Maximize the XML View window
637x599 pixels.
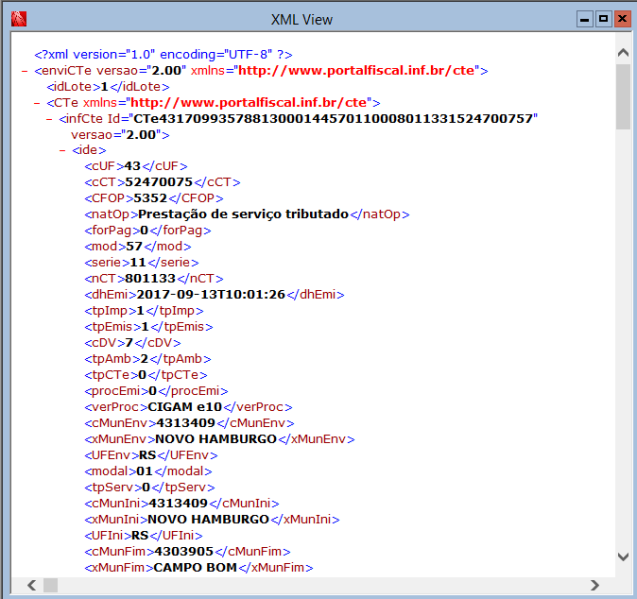click(603, 19)
